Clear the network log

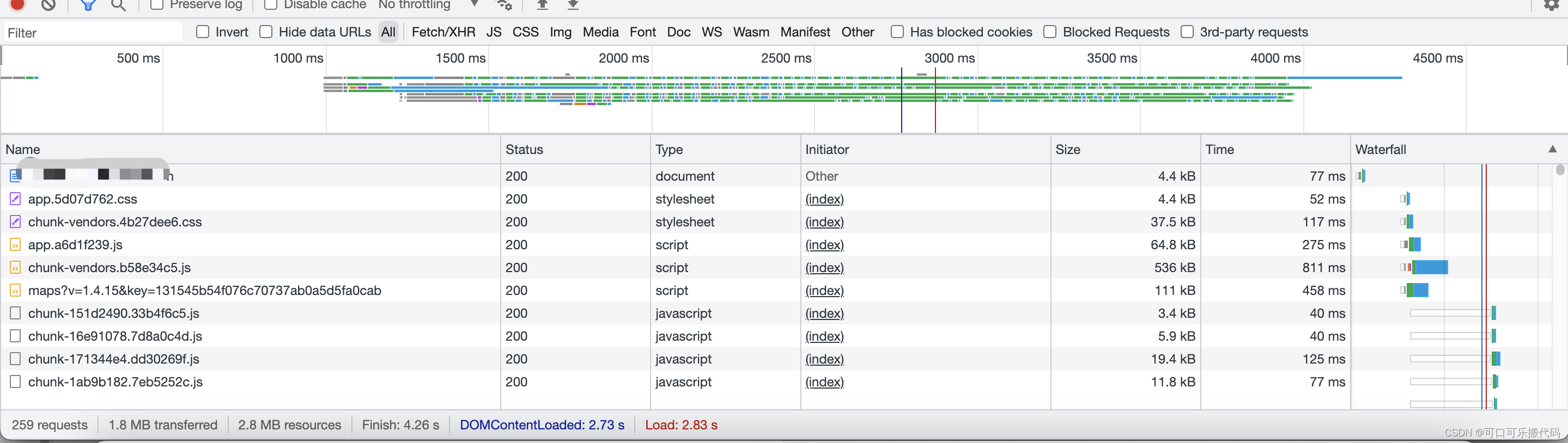pyautogui.click(x=48, y=4)
